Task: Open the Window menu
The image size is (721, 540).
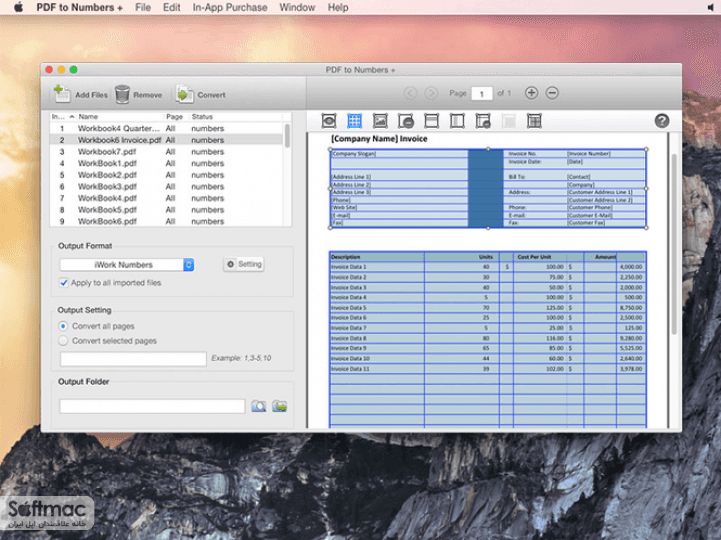Action: coord(297,7)
